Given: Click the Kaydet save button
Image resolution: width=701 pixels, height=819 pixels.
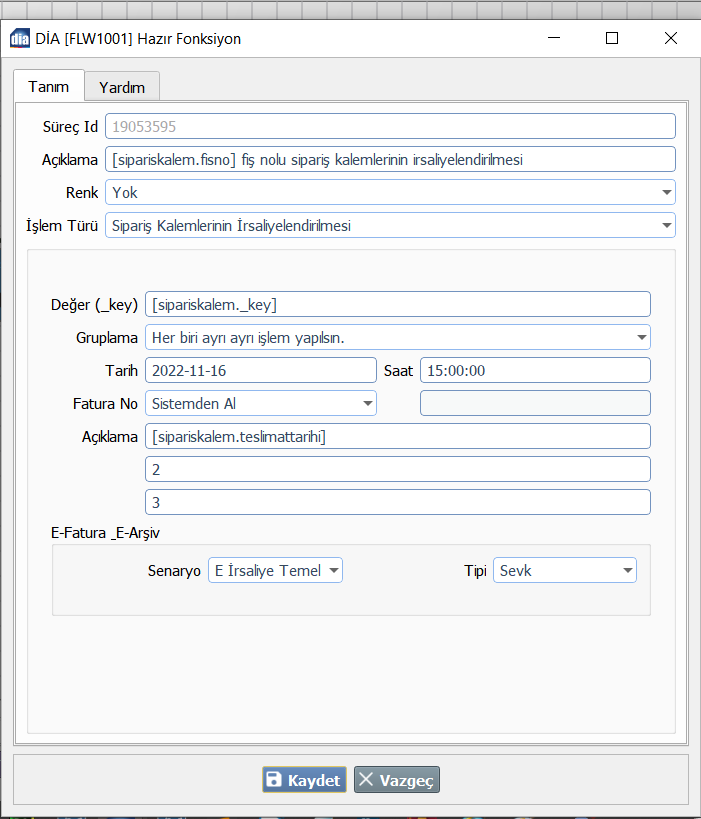Looking at the screenshot, I should coord(304,780).
